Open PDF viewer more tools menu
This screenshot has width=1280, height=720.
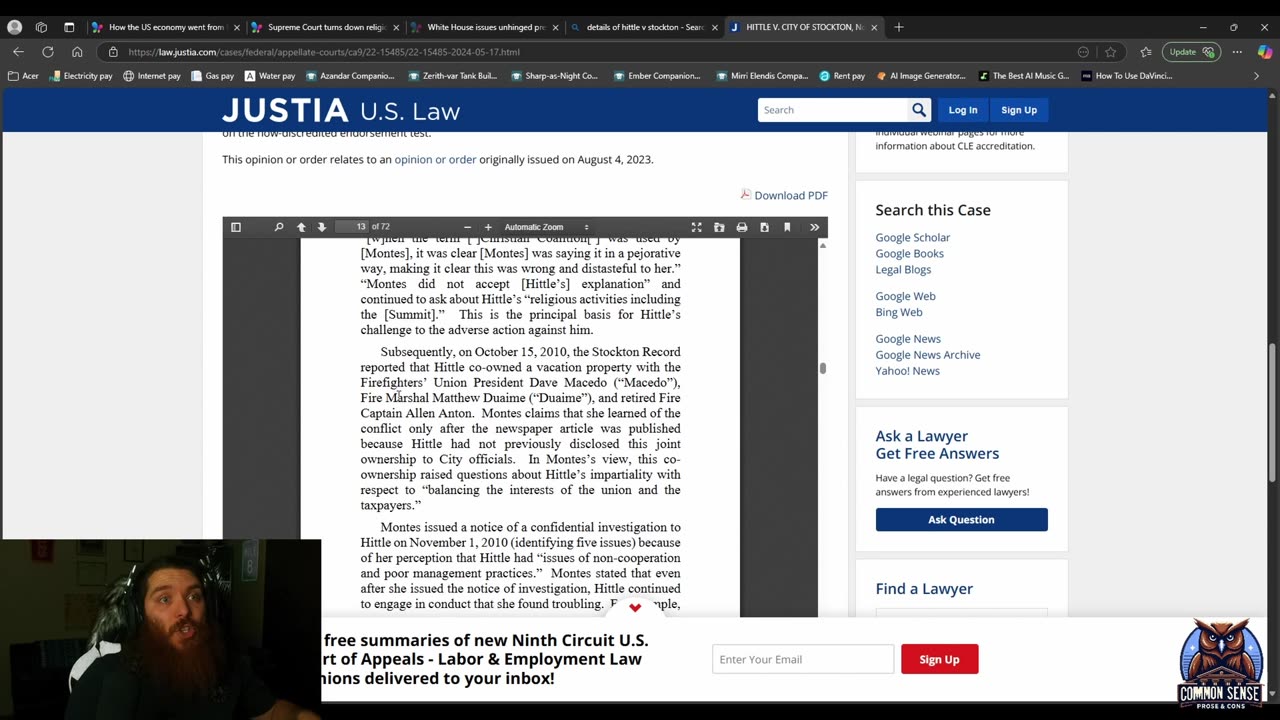tap(814, 227)
